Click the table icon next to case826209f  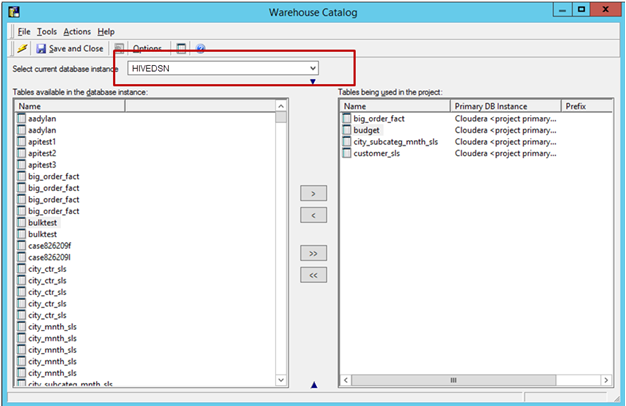coord(22,246)
